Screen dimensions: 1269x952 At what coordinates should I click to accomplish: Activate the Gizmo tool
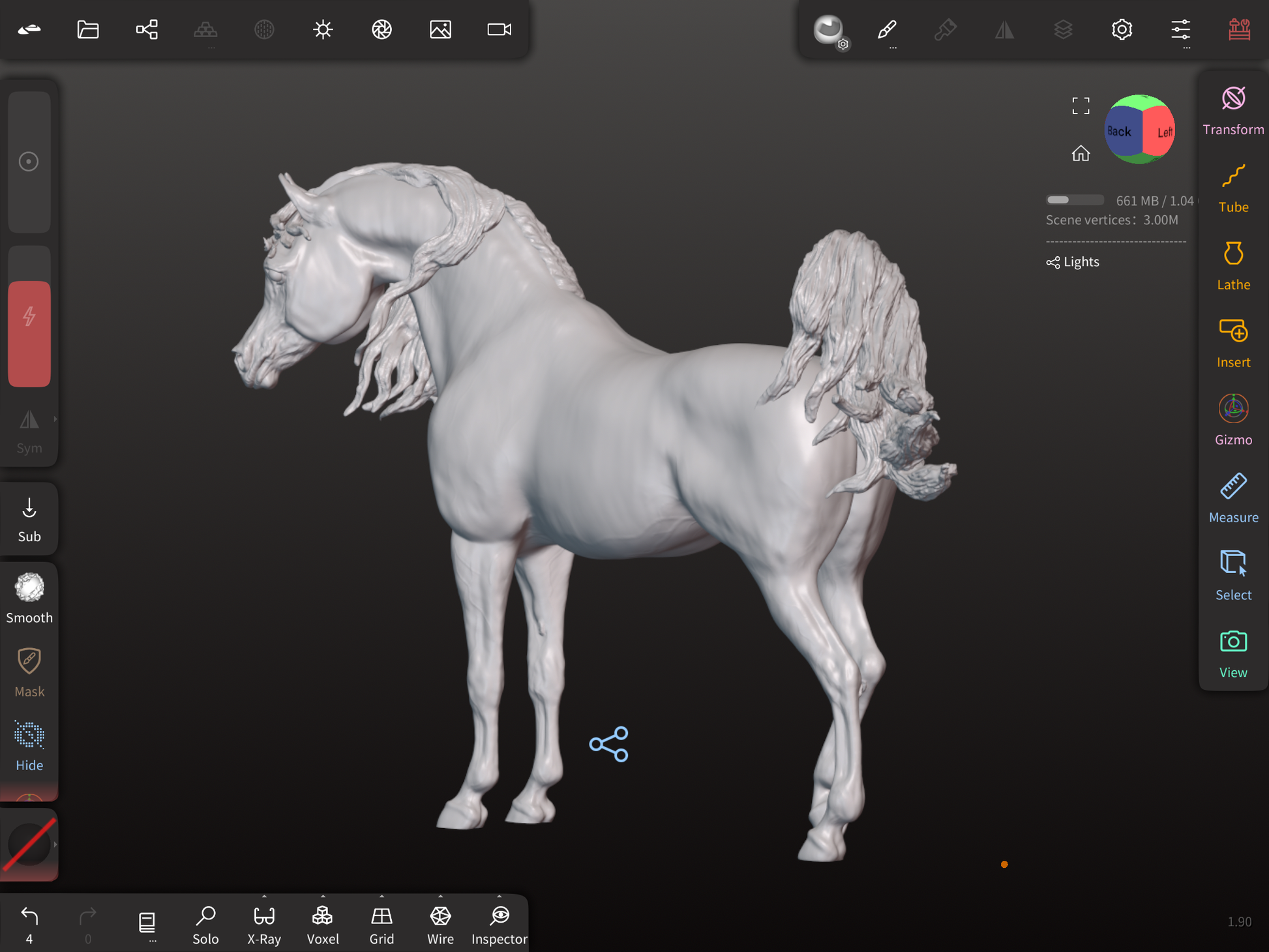1232,422
